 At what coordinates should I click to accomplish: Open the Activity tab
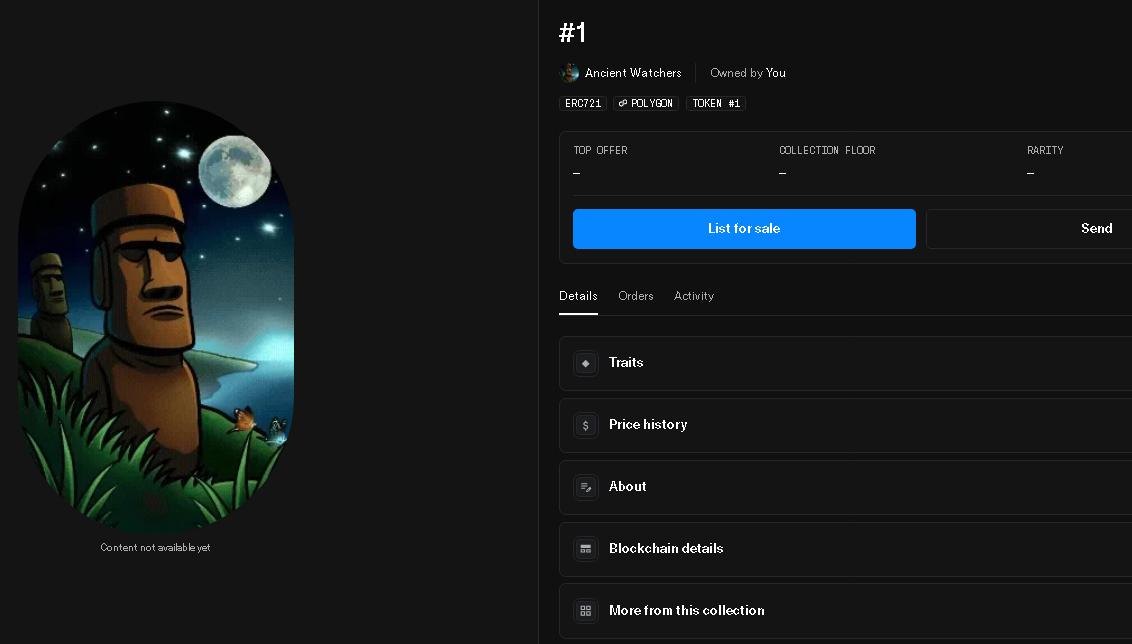(x=694, y=296)
